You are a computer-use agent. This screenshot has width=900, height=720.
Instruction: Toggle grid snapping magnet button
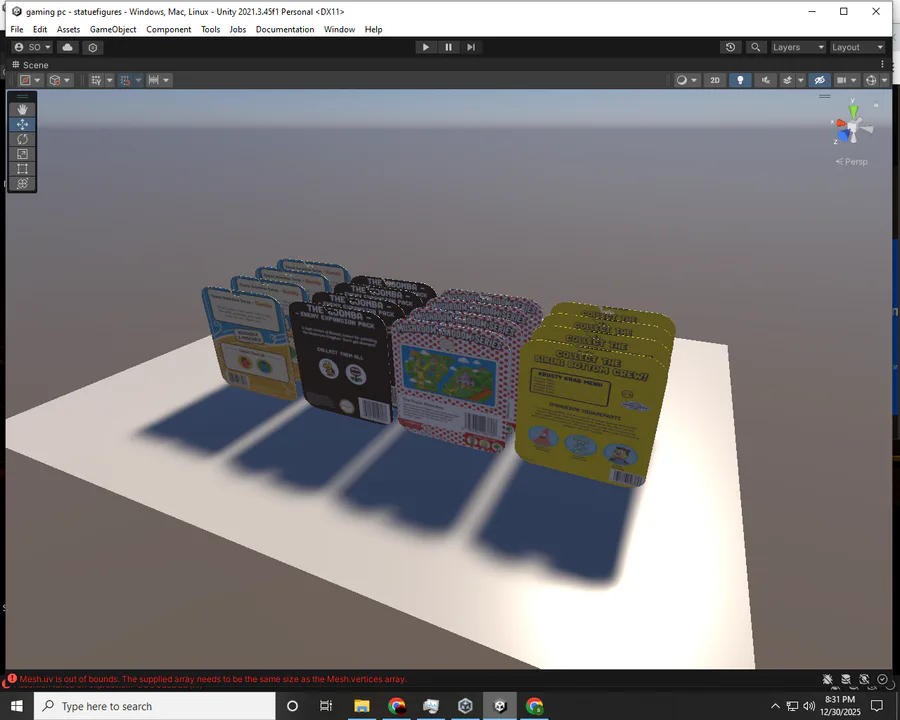125,80
